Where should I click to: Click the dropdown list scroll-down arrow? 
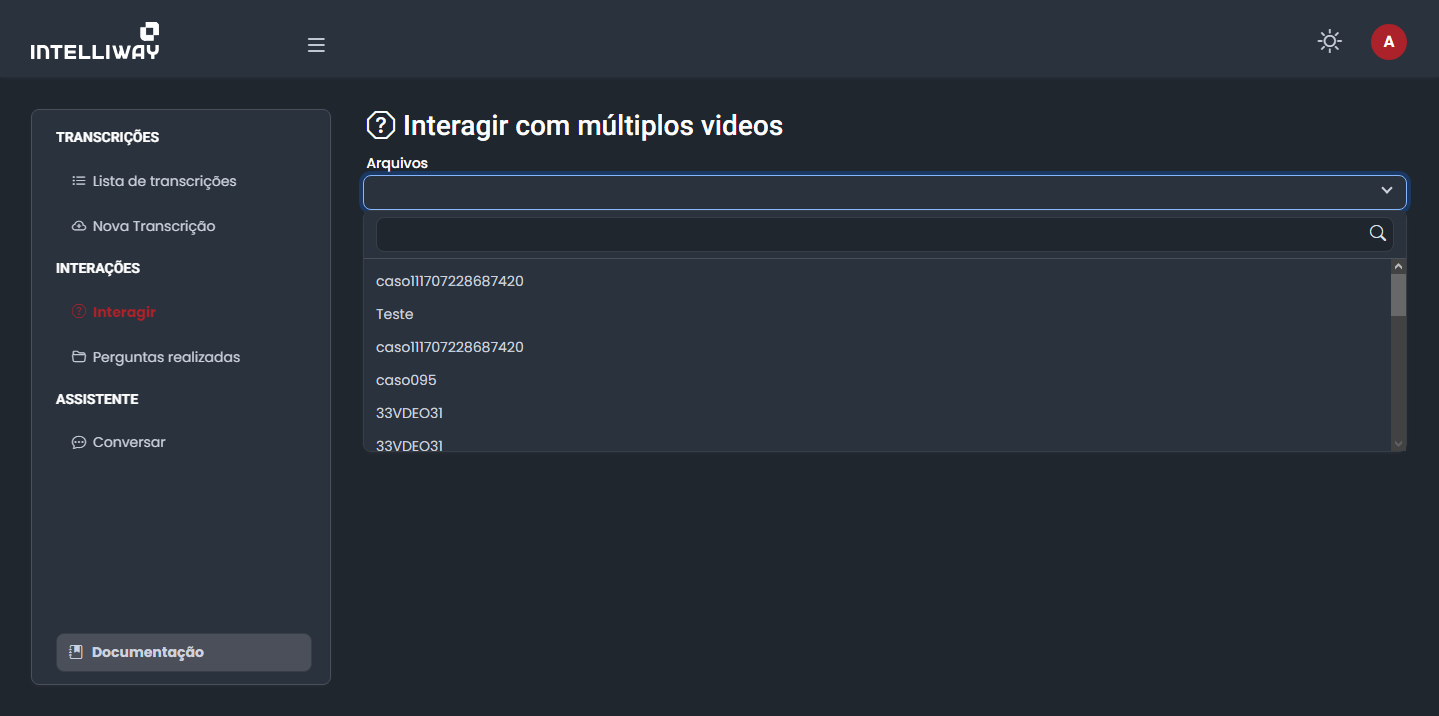pyautogui.click(x=1398, y=443)
